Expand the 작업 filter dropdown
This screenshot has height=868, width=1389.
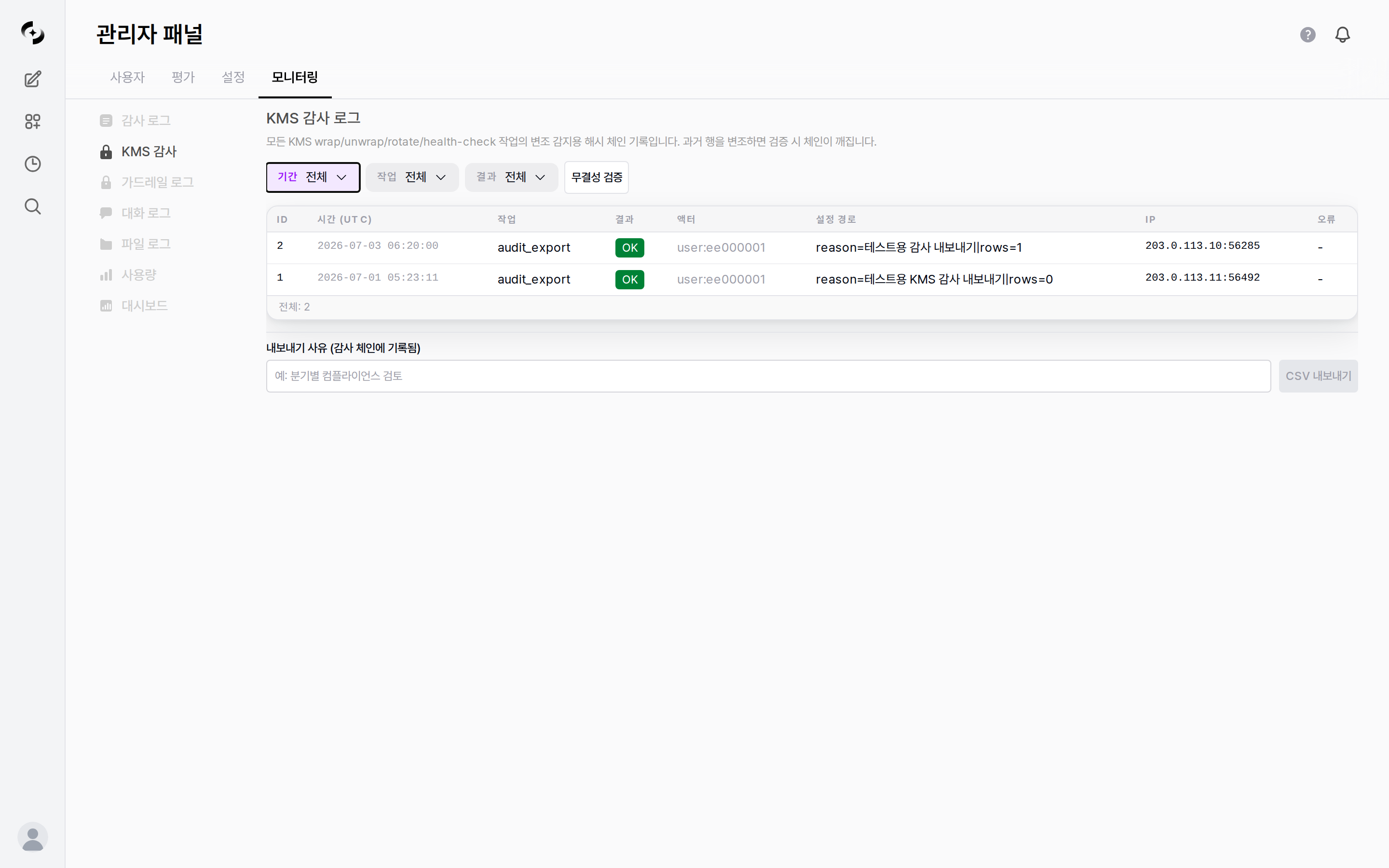pos(412,177)
